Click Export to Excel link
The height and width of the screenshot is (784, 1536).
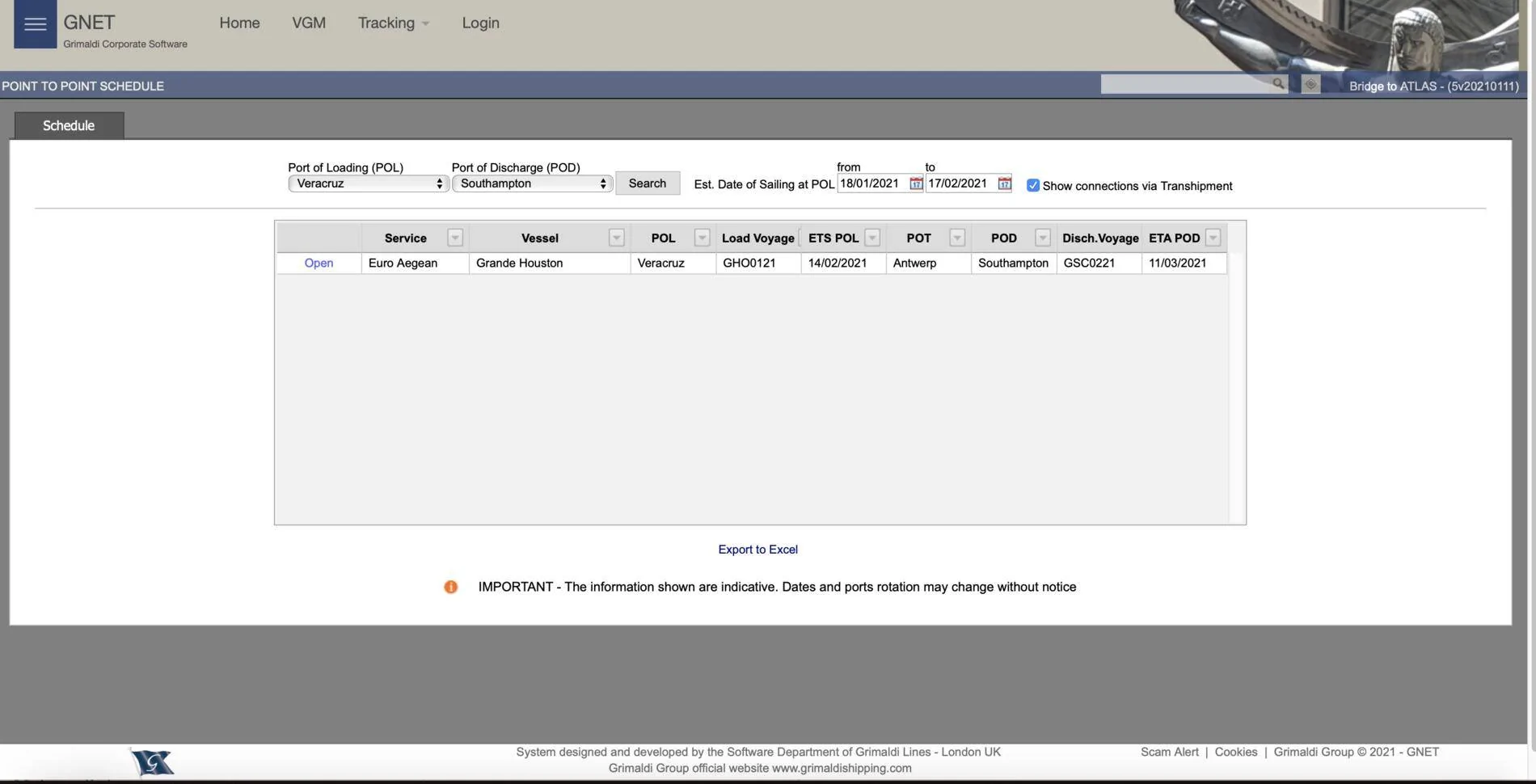click(x=757, y=550)
